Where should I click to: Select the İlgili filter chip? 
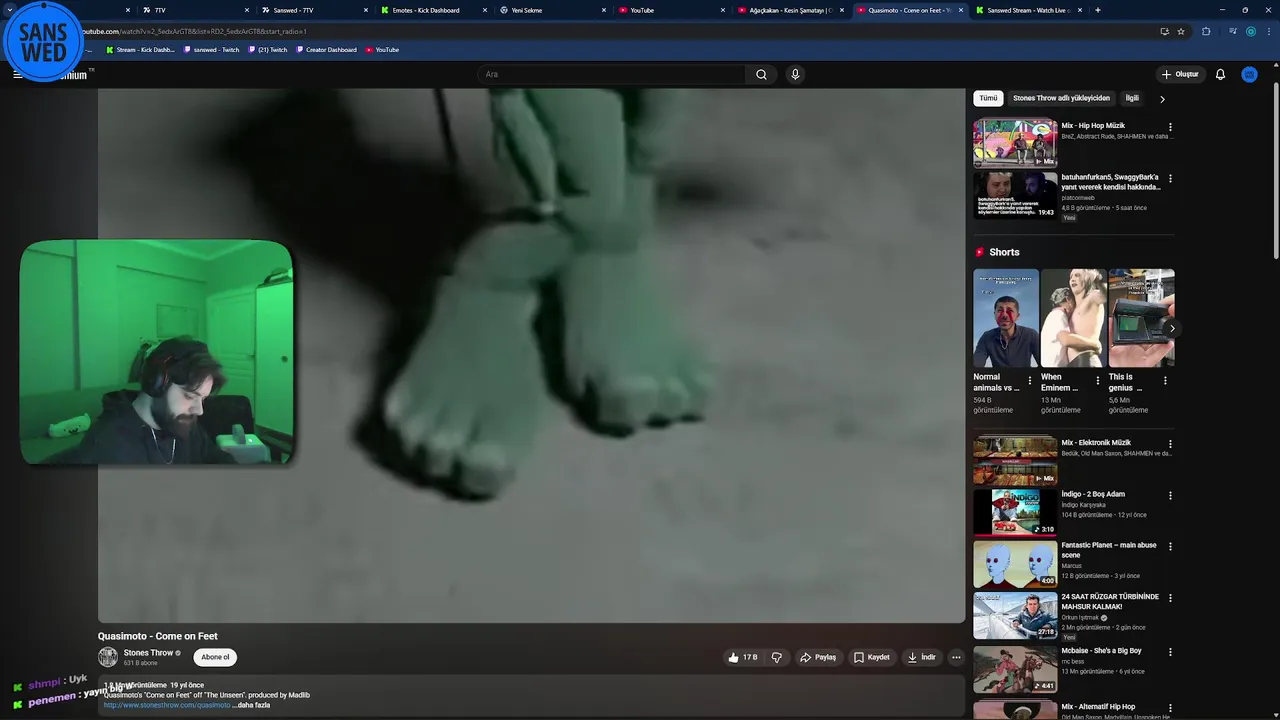[1132, 98]
